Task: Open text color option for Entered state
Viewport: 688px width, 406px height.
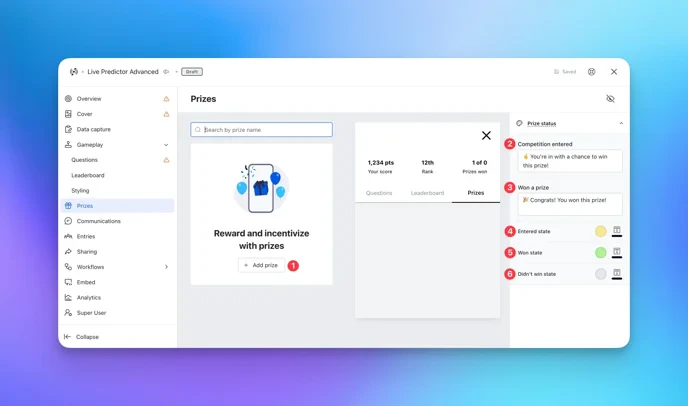Action: pyautogui.click(x=616, y=231)
